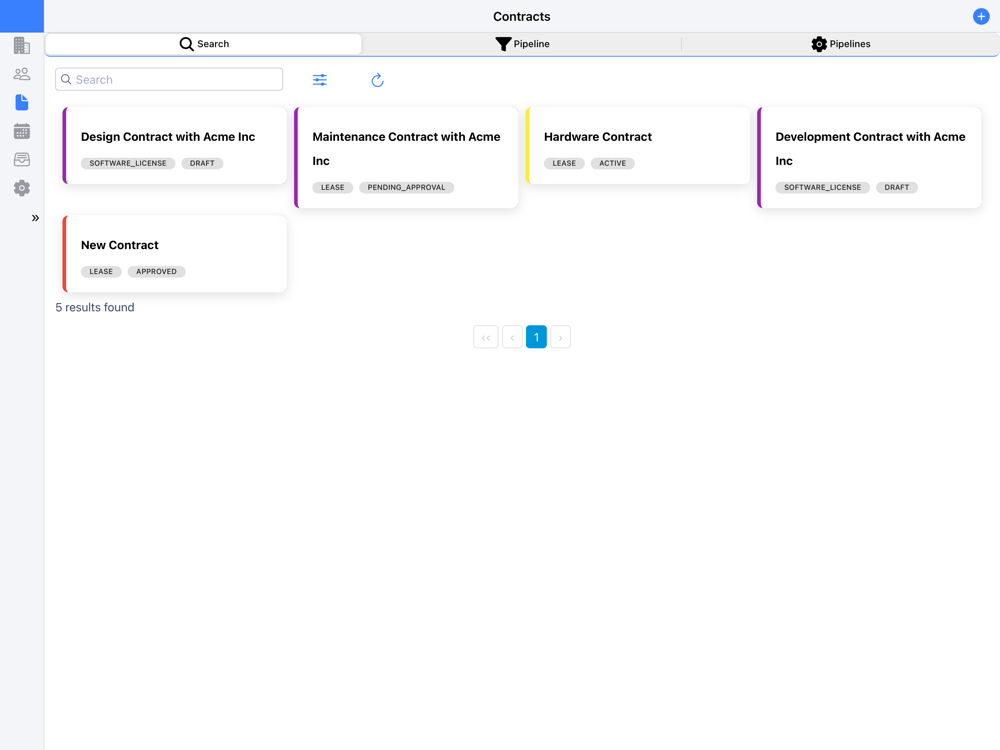Click the APPROVED tag
Image resolution: width=1000 pixels, height=750 pixels.
156,272
